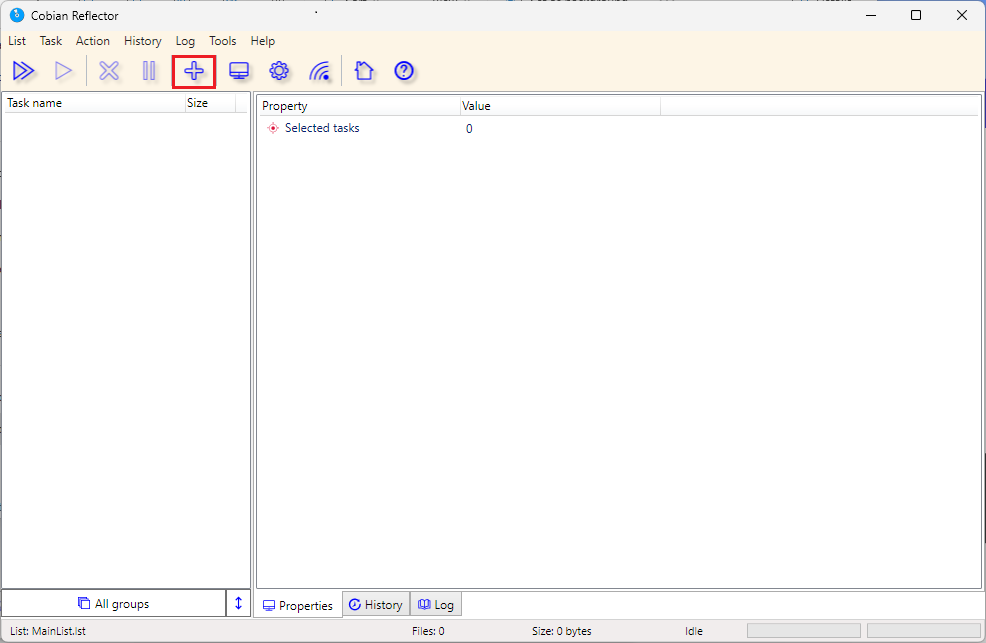This screenshot has width=986, height=643.
Task: Click the Selected tasks value 0
Action: pyautogui.click(x=469, y=129)
